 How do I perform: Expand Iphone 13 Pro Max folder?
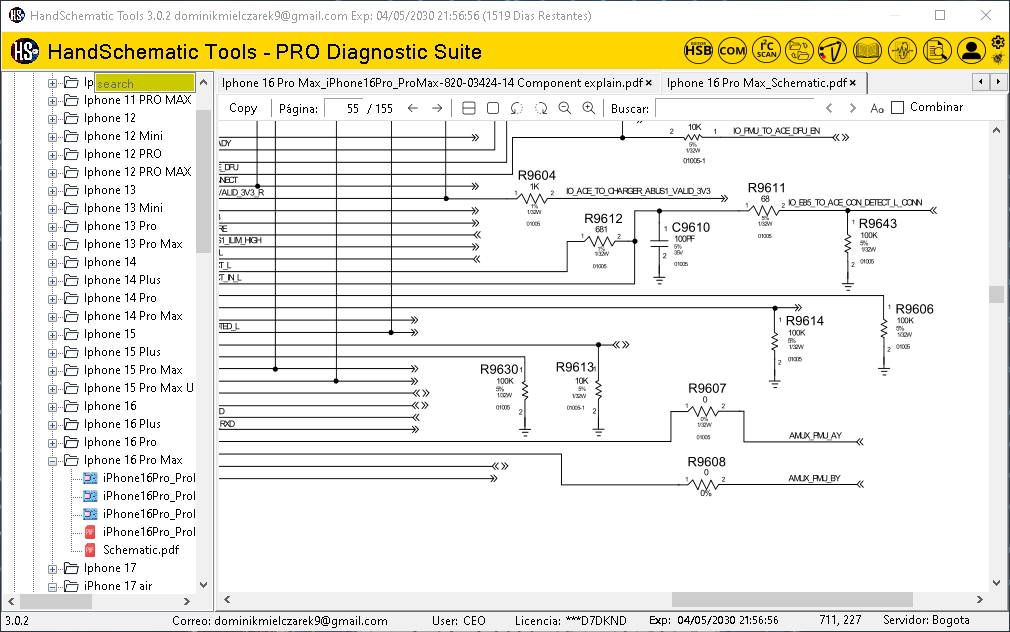pos(52,245)
